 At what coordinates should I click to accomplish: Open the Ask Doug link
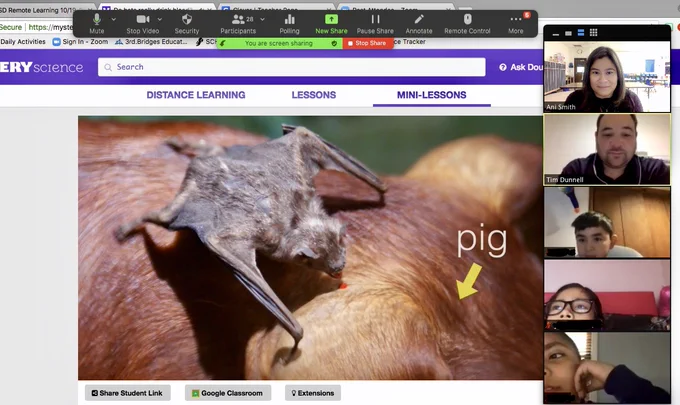[521, 67]
